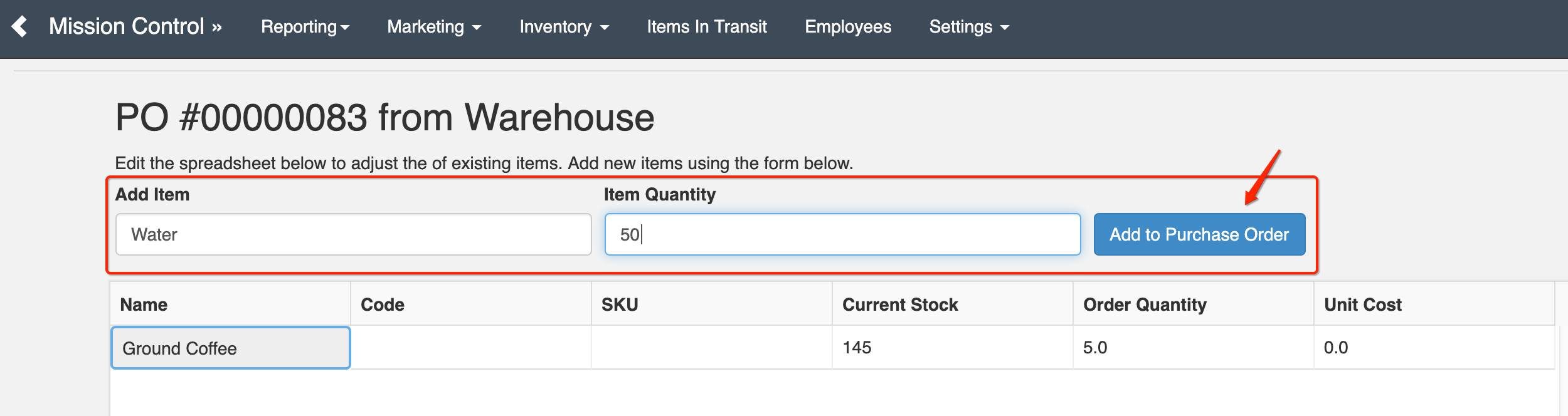
Task: Select the Unit Cost cell showing 0.0
Action: point(1434,348)
